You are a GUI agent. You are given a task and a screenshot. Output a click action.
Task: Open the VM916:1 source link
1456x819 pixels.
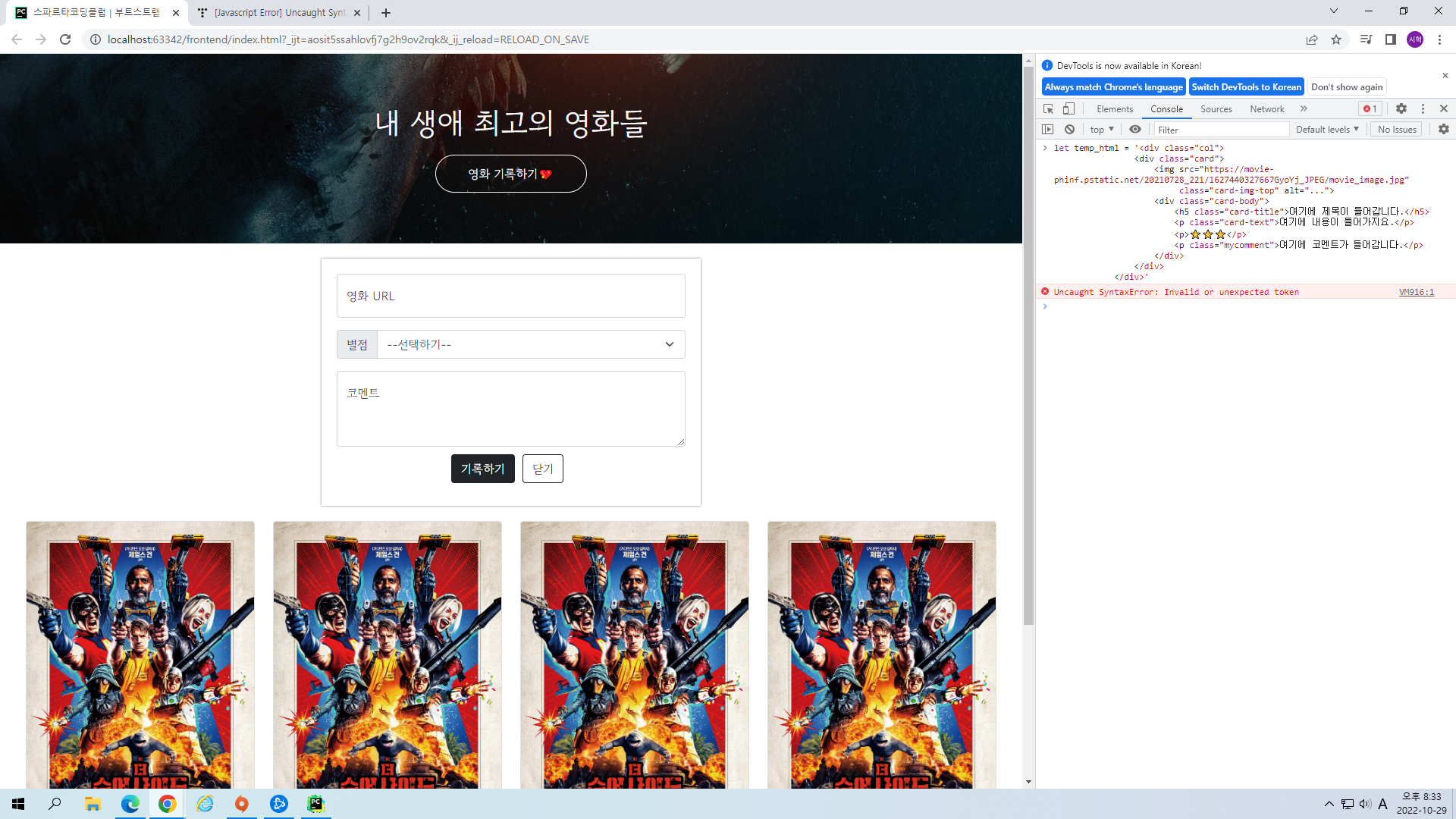coord(1416,292)
